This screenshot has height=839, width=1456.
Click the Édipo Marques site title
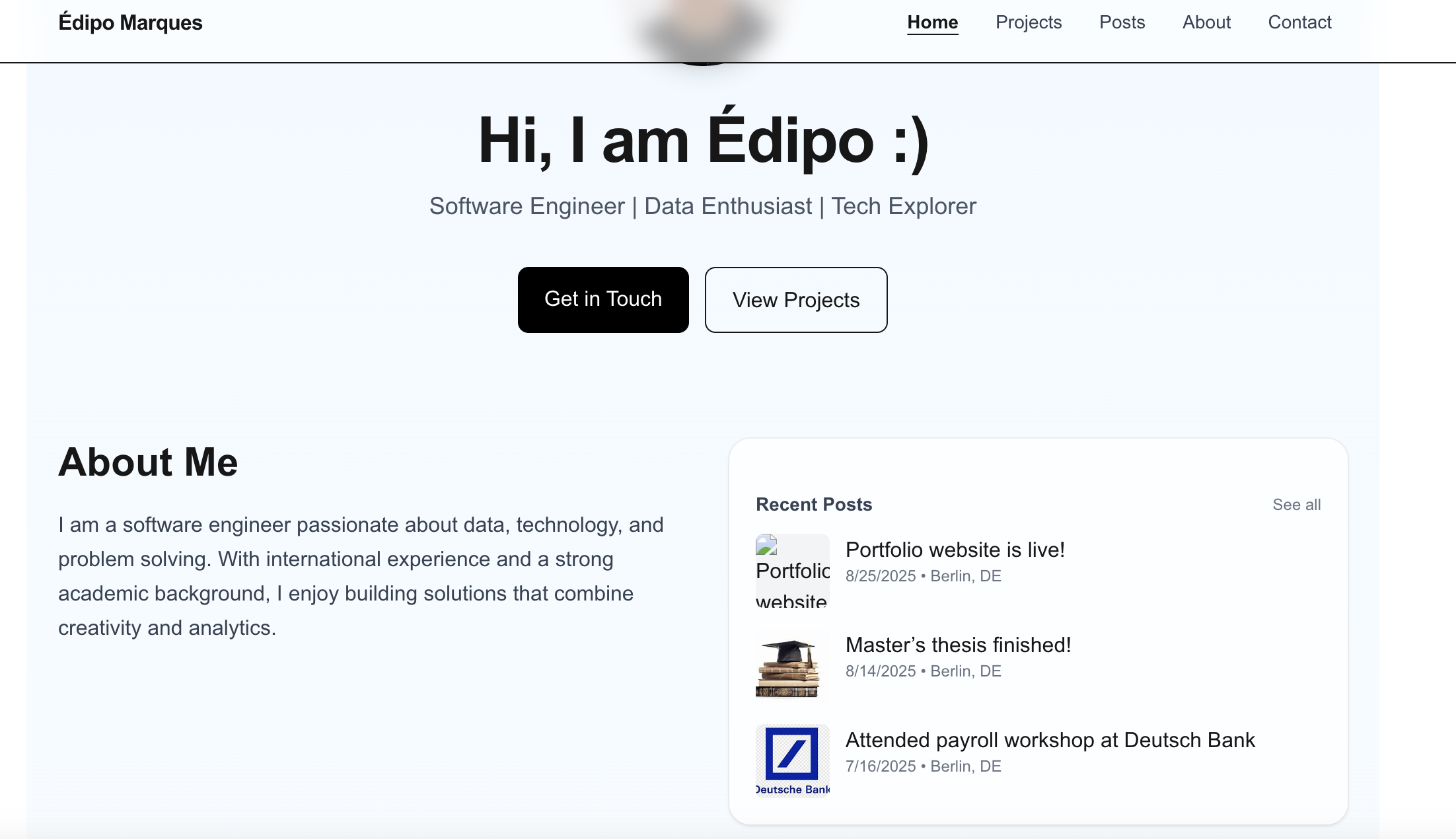[x=131, y=22]
